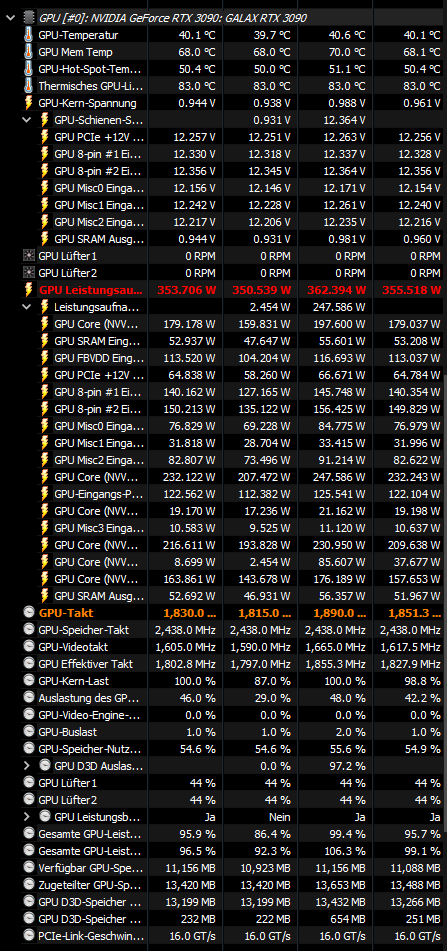The image size is (447, 951).
Task: Click the gauge icon beside GPU-Kern-Last
Action: (28, 680)
